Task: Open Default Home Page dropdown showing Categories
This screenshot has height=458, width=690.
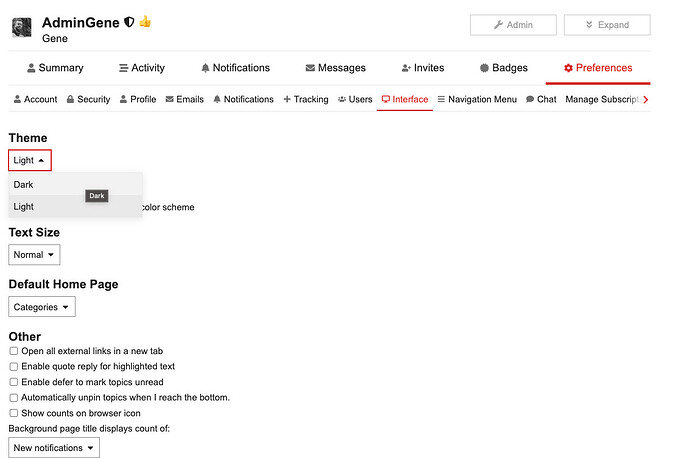Action: (42, 307)
